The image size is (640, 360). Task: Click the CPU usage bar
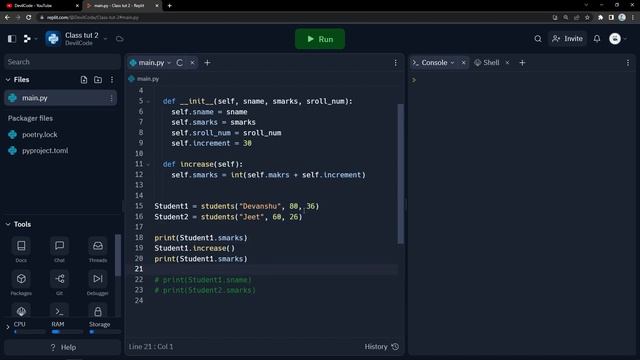[x=29, y=332]
